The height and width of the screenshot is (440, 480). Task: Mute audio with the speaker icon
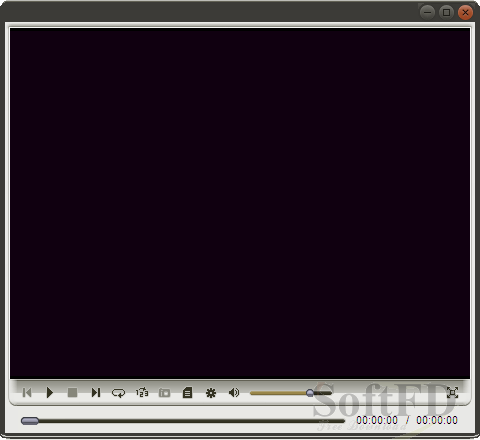pyautogui.click(x=234, y=393)
